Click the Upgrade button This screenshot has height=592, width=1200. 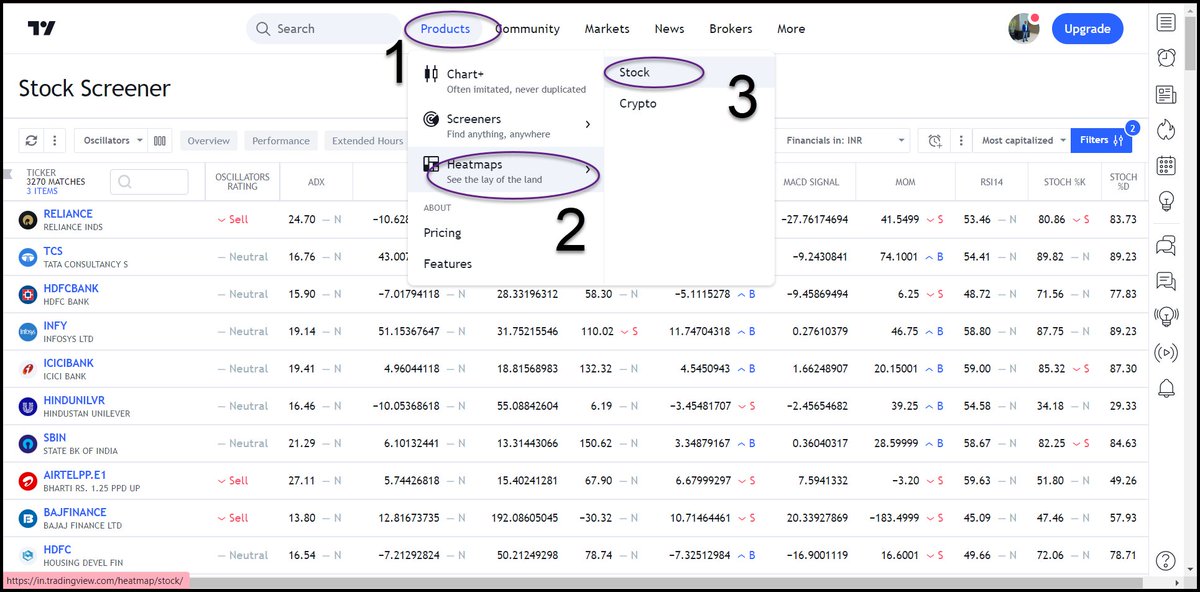(1087, 29)
